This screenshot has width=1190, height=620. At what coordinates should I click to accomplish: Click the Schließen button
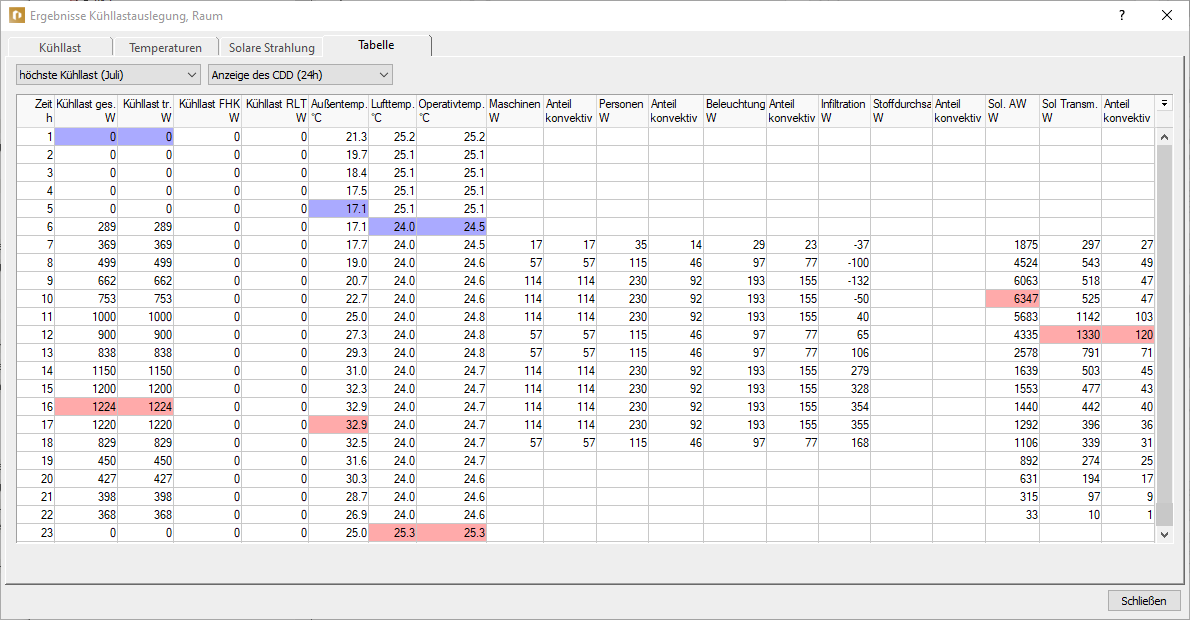[1144, 600]
